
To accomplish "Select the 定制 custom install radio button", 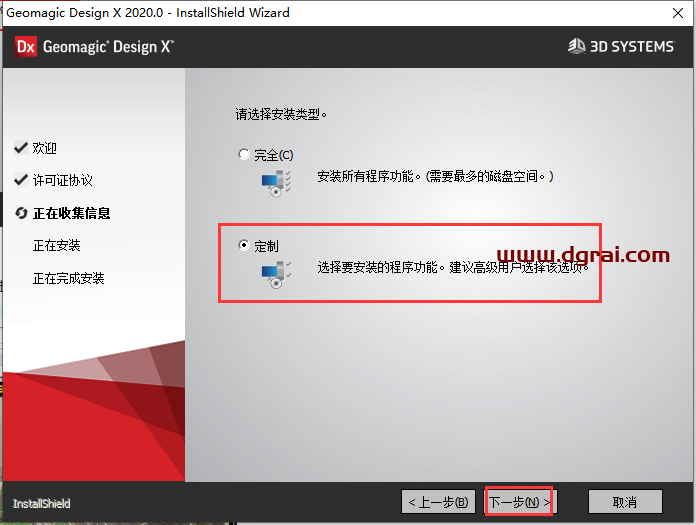I will (244, 245).
